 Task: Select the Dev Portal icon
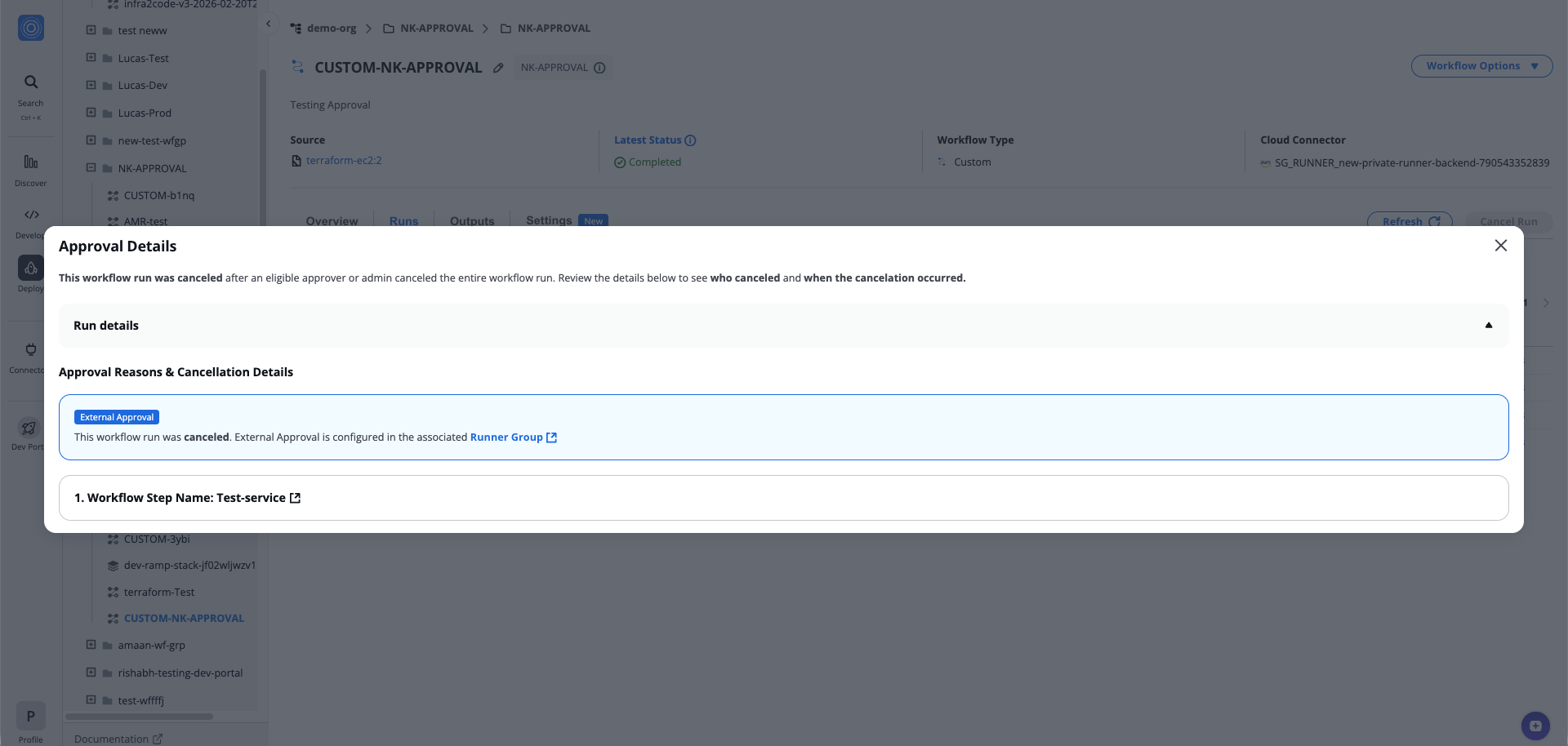click(x=28, y=428)
